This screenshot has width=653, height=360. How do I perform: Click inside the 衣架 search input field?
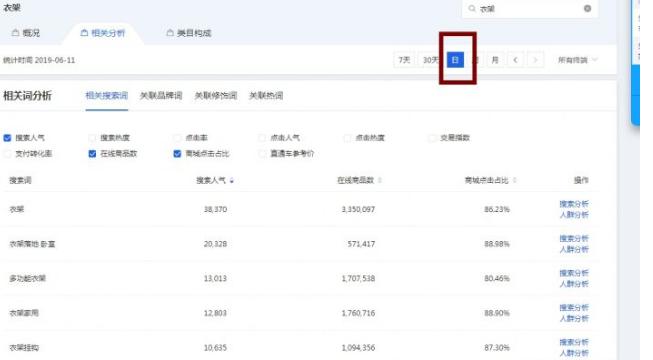tap(530, 8)
